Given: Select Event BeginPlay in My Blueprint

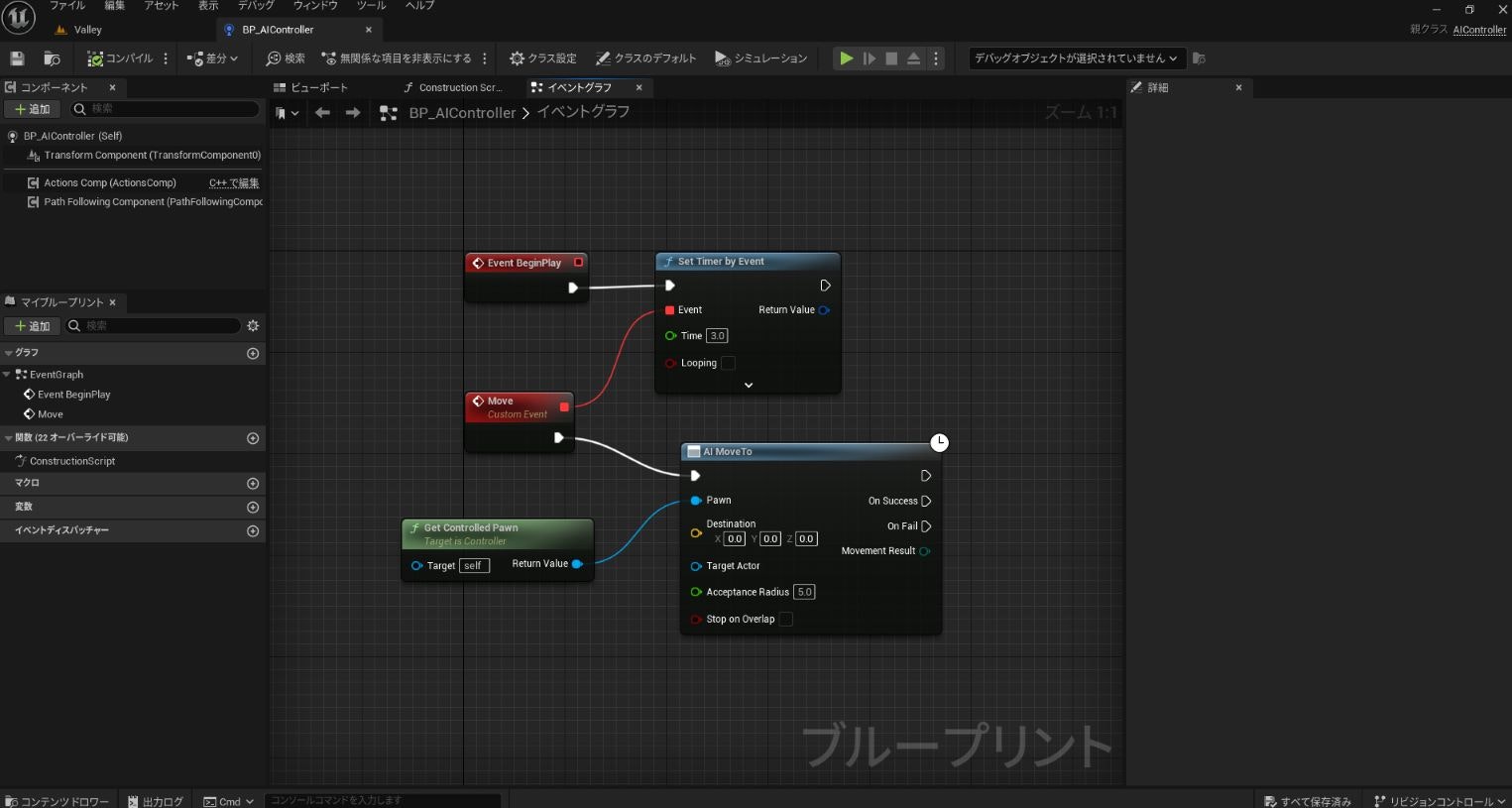Looking at the screenshot, I should coord(73,395).
